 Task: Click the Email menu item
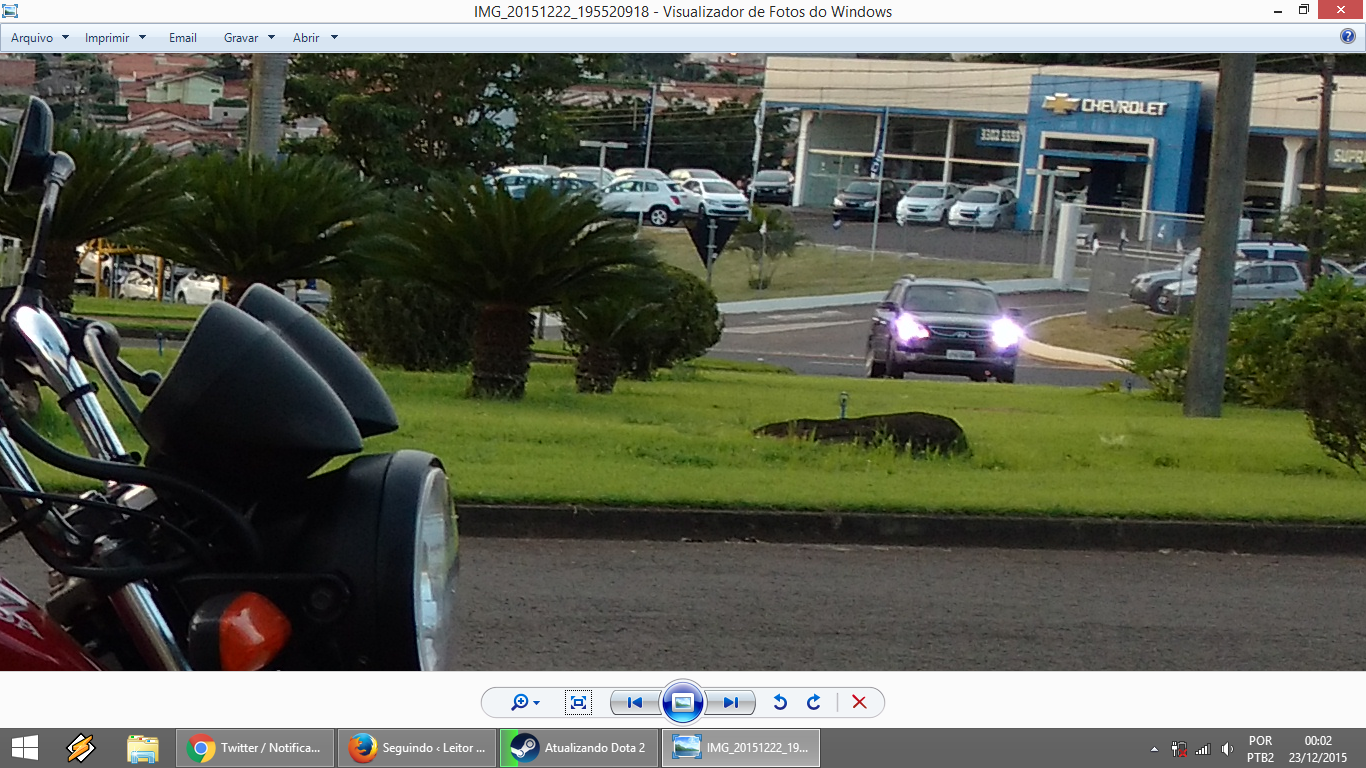[183, 37]
